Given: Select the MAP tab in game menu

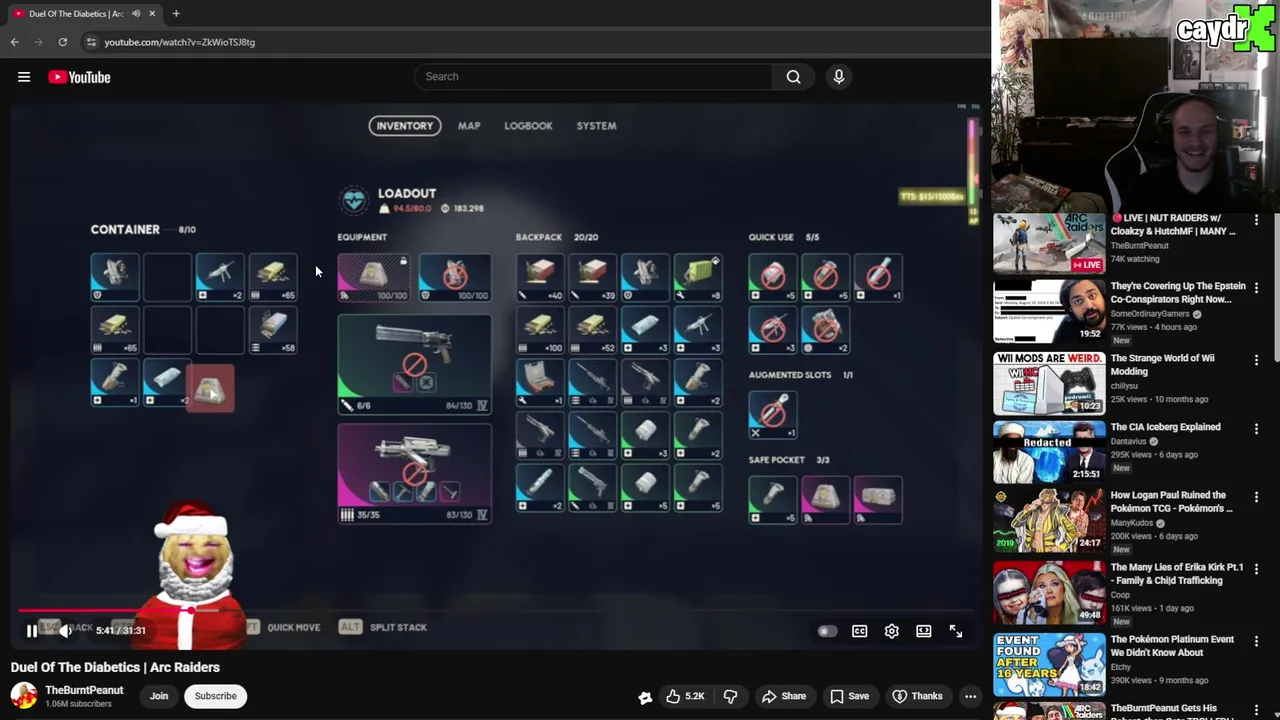Looking at the screenshot, I should (x=469, y=126).
